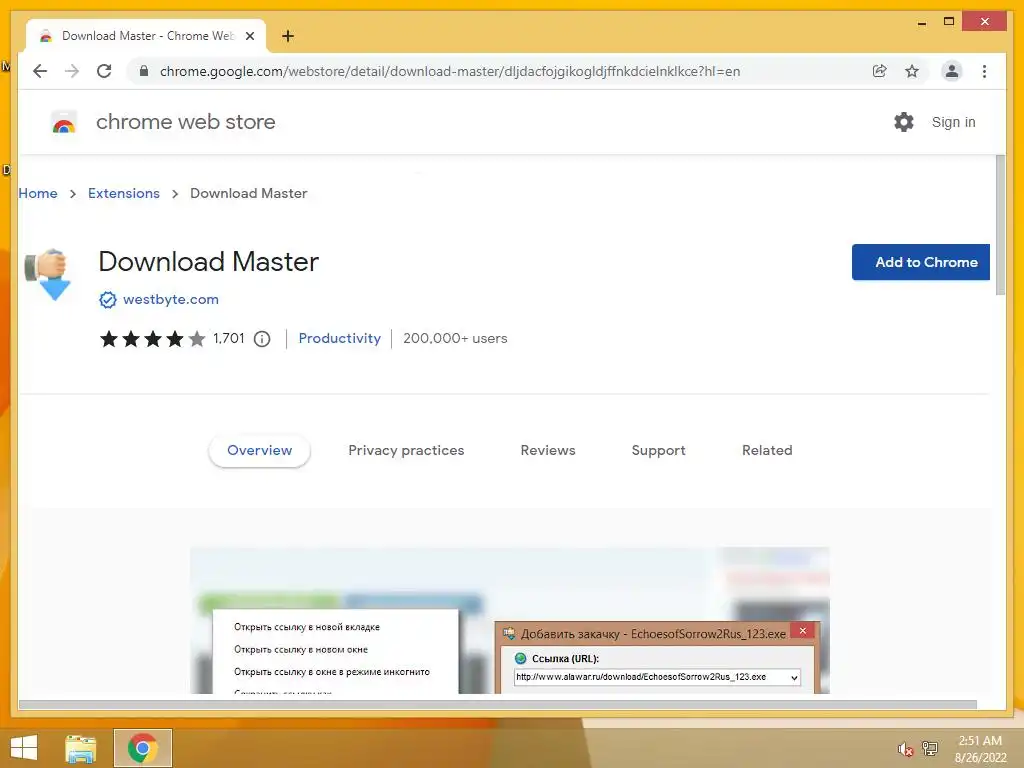Click the browser forward arrow
This screenshot has height=768, width=1024.
(x=72, y=71)
